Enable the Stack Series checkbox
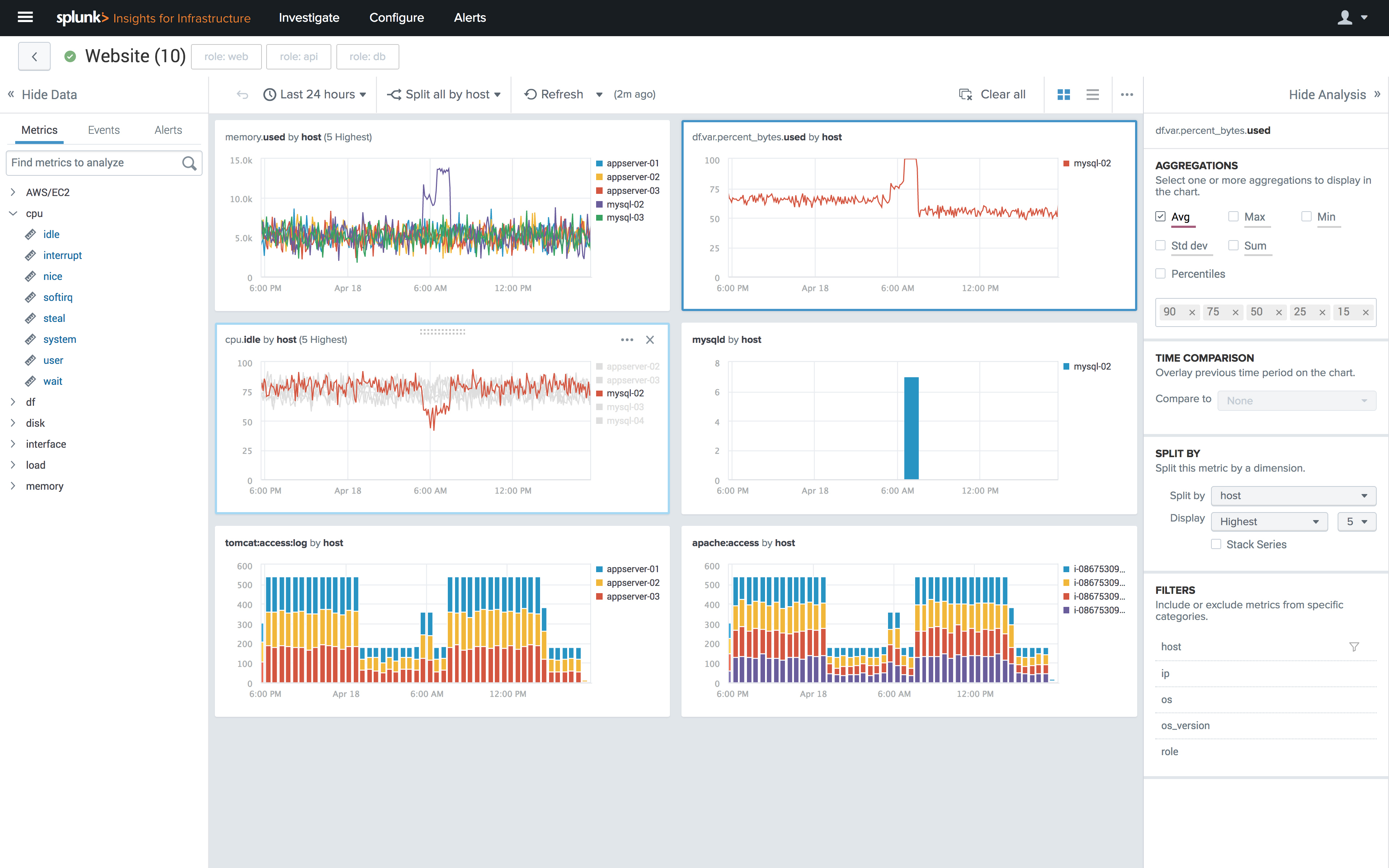Viewport: 1389px width, 868px height. (1216, 544)
